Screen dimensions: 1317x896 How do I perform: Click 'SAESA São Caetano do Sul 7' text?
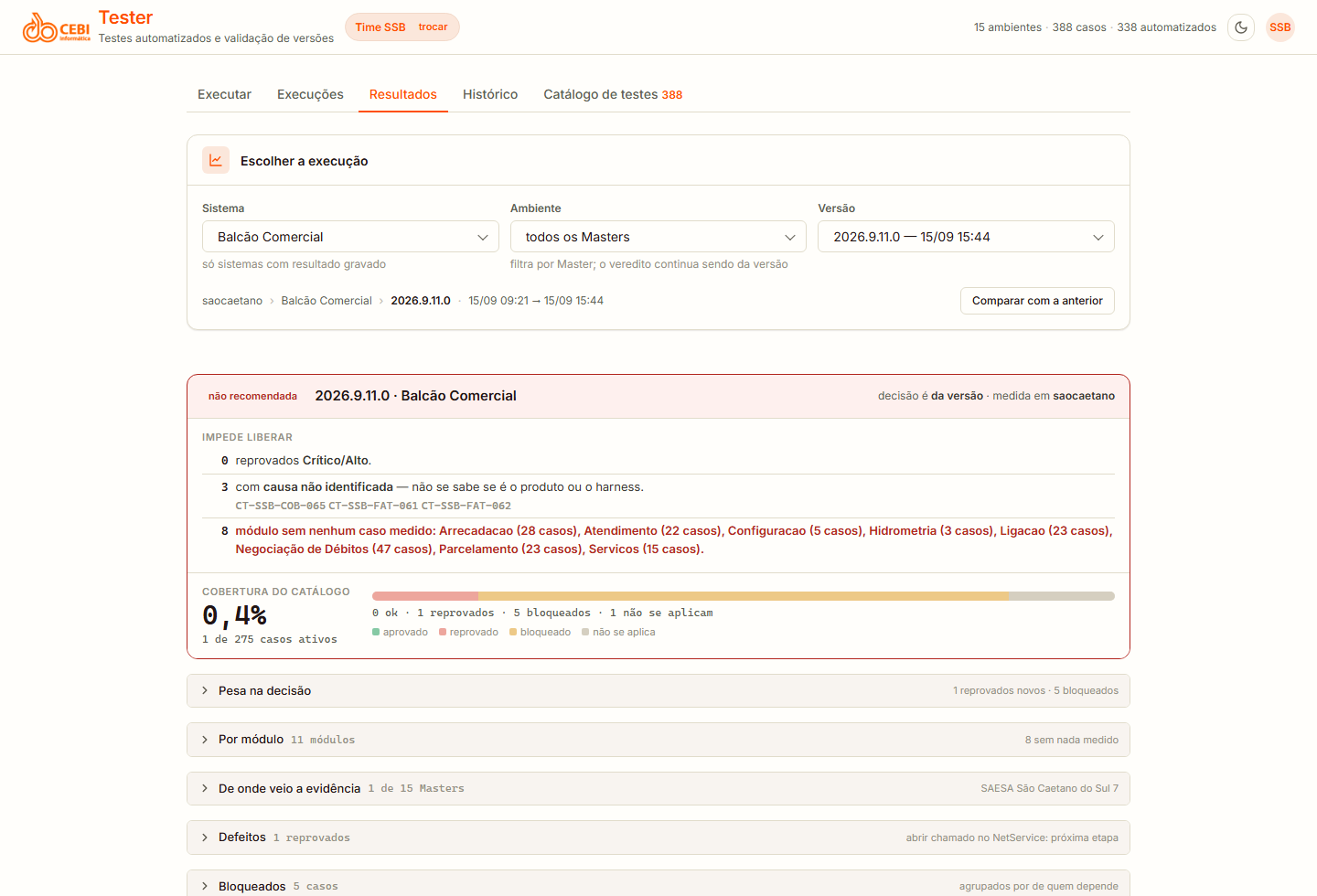click(1050, 788)
